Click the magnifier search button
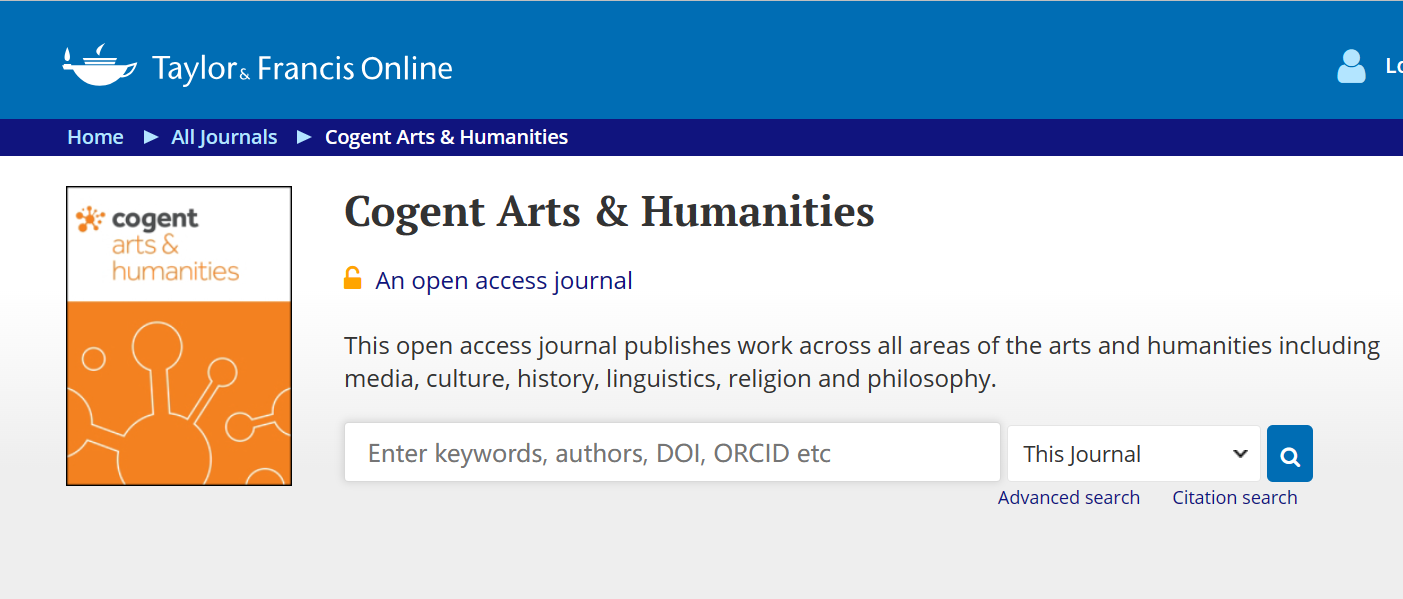 tap(1289, 454)
